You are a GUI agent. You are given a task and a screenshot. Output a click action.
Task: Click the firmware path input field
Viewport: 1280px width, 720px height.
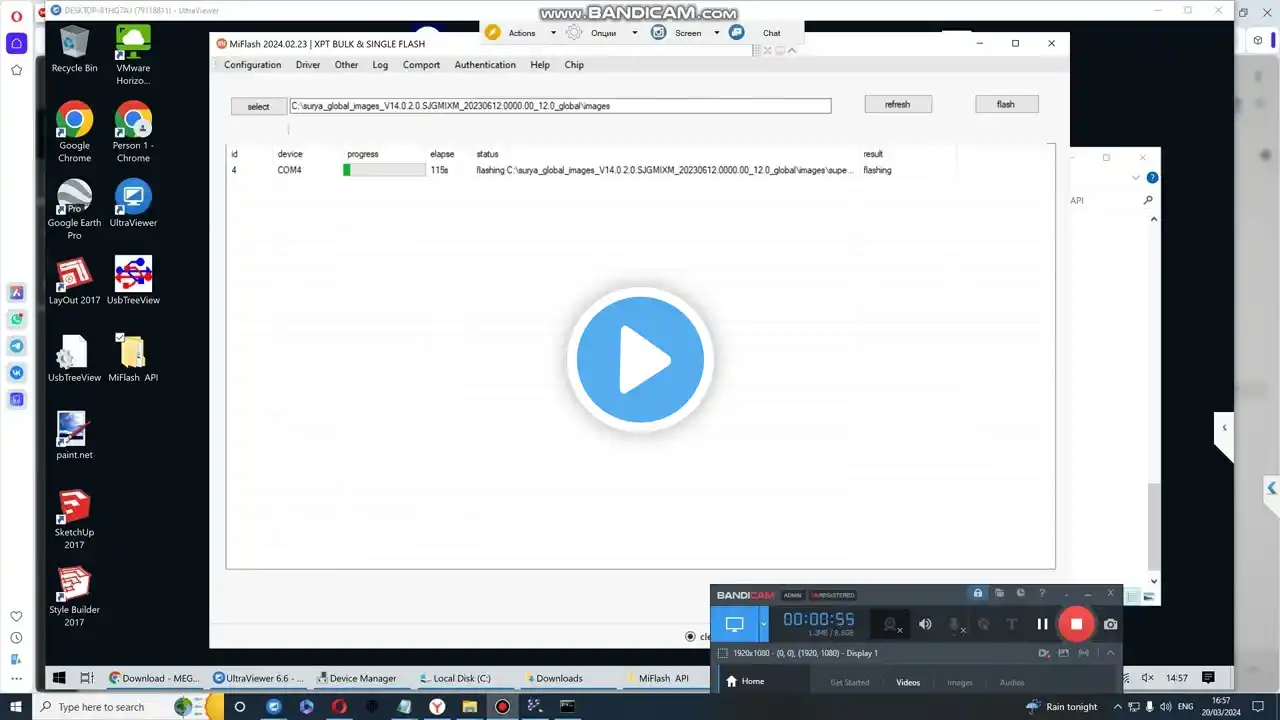tap(560, 105)
